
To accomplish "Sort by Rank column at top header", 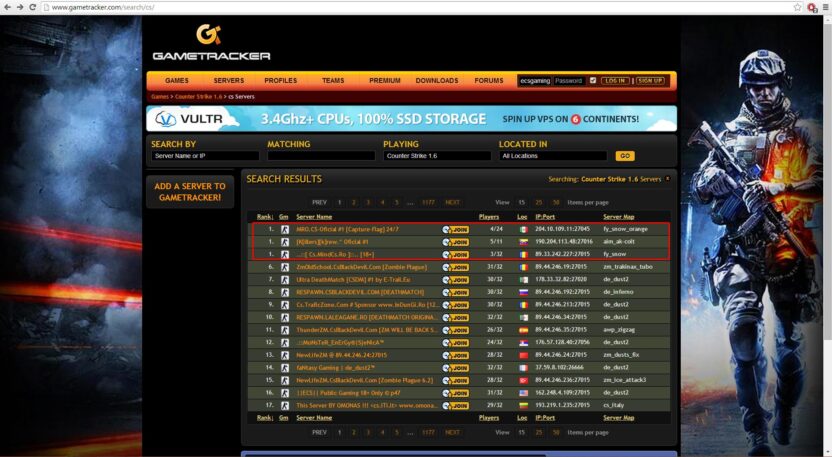I will 265,217.
